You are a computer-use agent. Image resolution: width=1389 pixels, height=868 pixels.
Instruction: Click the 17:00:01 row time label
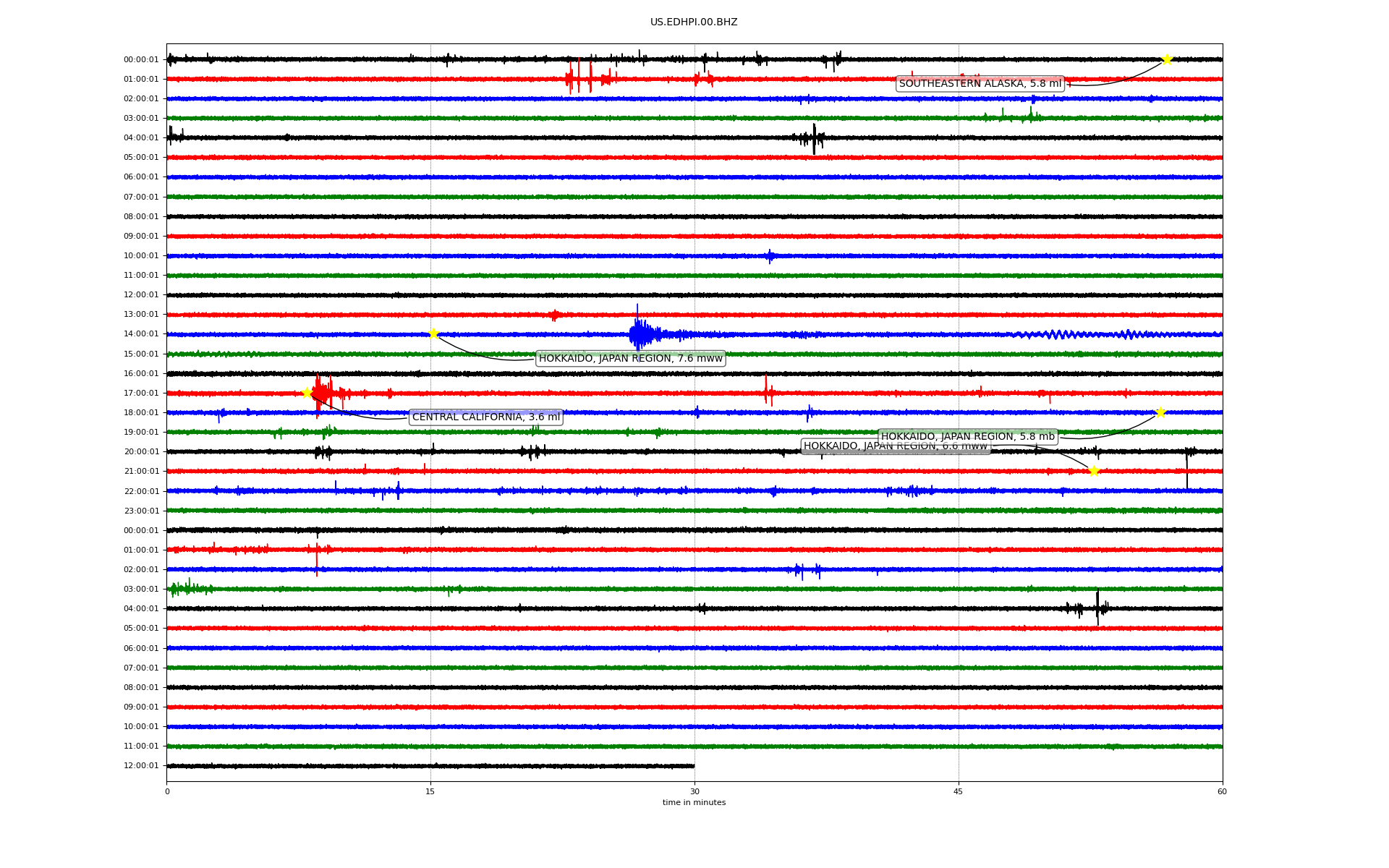(141, 393)
